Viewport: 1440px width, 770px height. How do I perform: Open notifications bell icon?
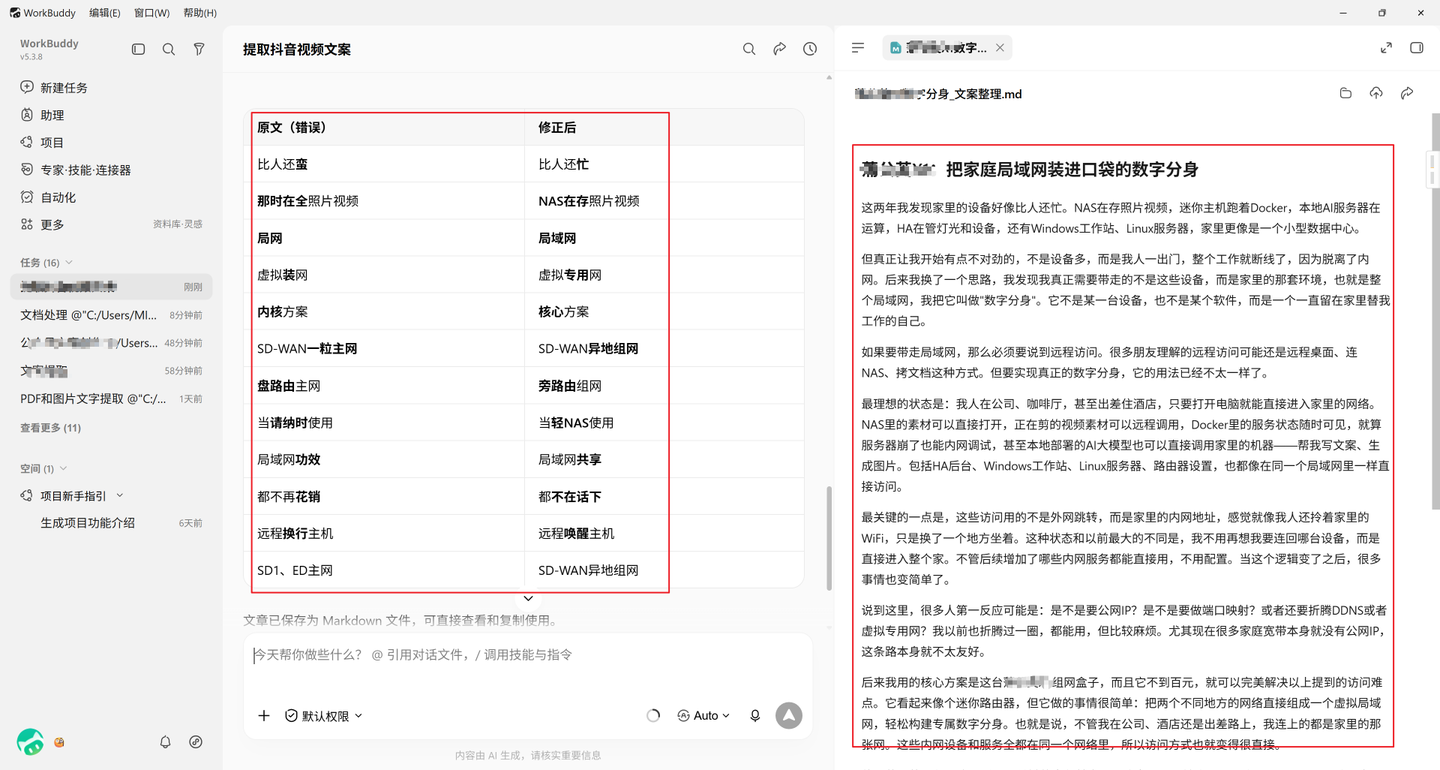(166, 742)
